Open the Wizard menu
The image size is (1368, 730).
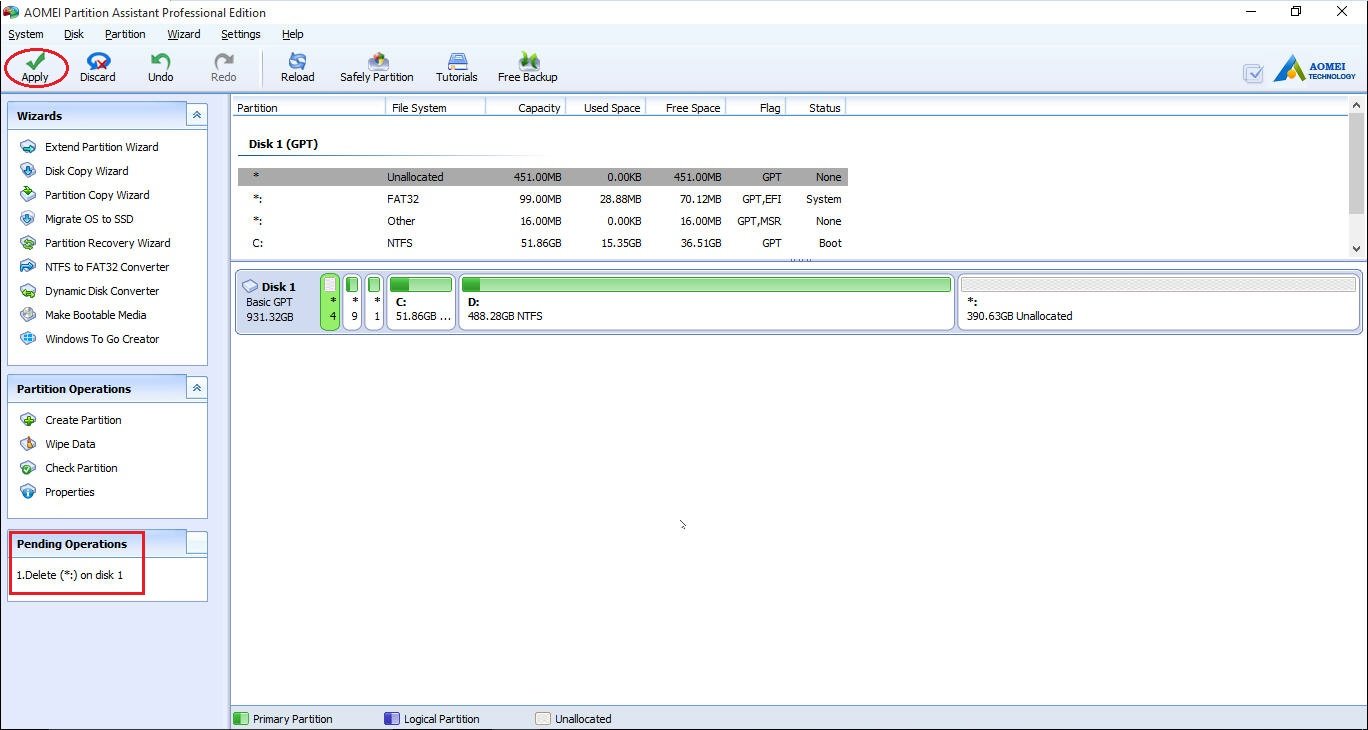[x=184, y=34]
